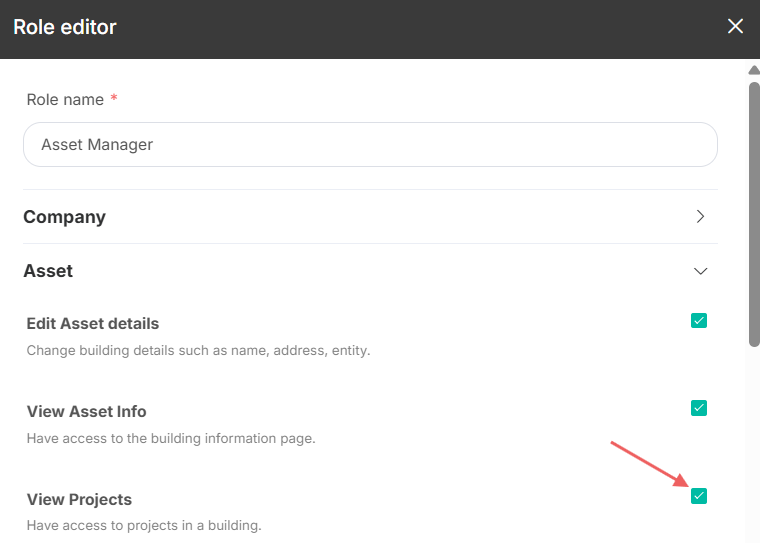
Task: Uncheck the Edit Asset details checkbox
Action: 699,320
